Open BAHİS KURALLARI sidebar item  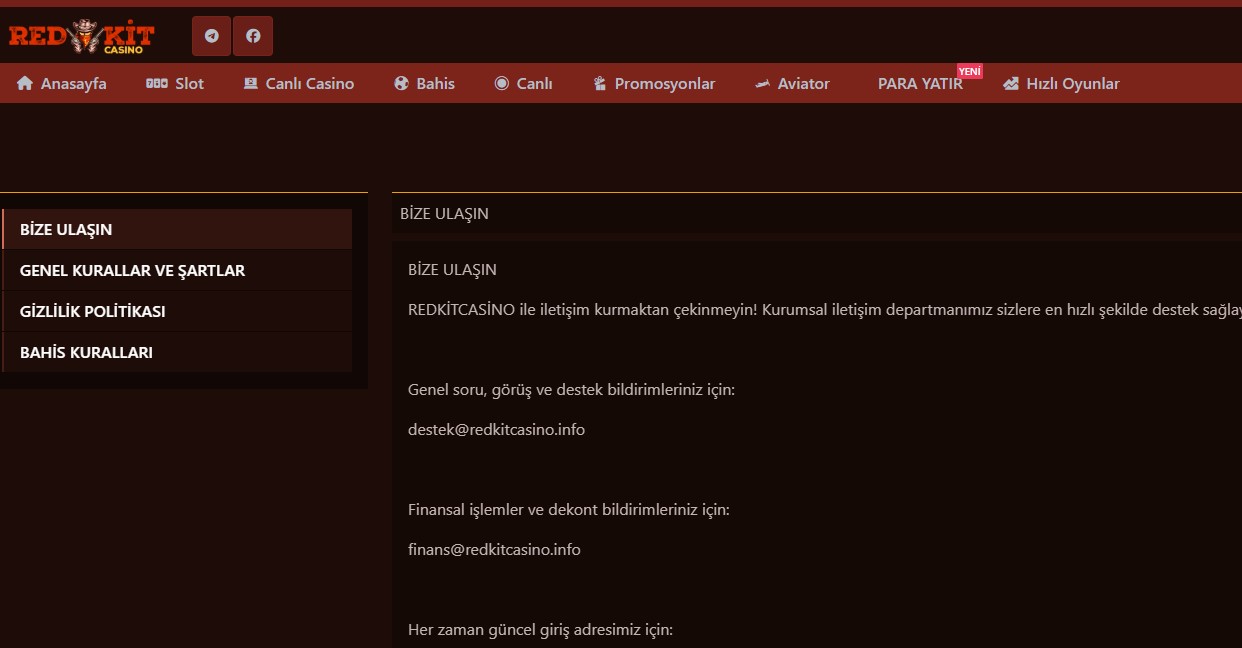point(177,352)
